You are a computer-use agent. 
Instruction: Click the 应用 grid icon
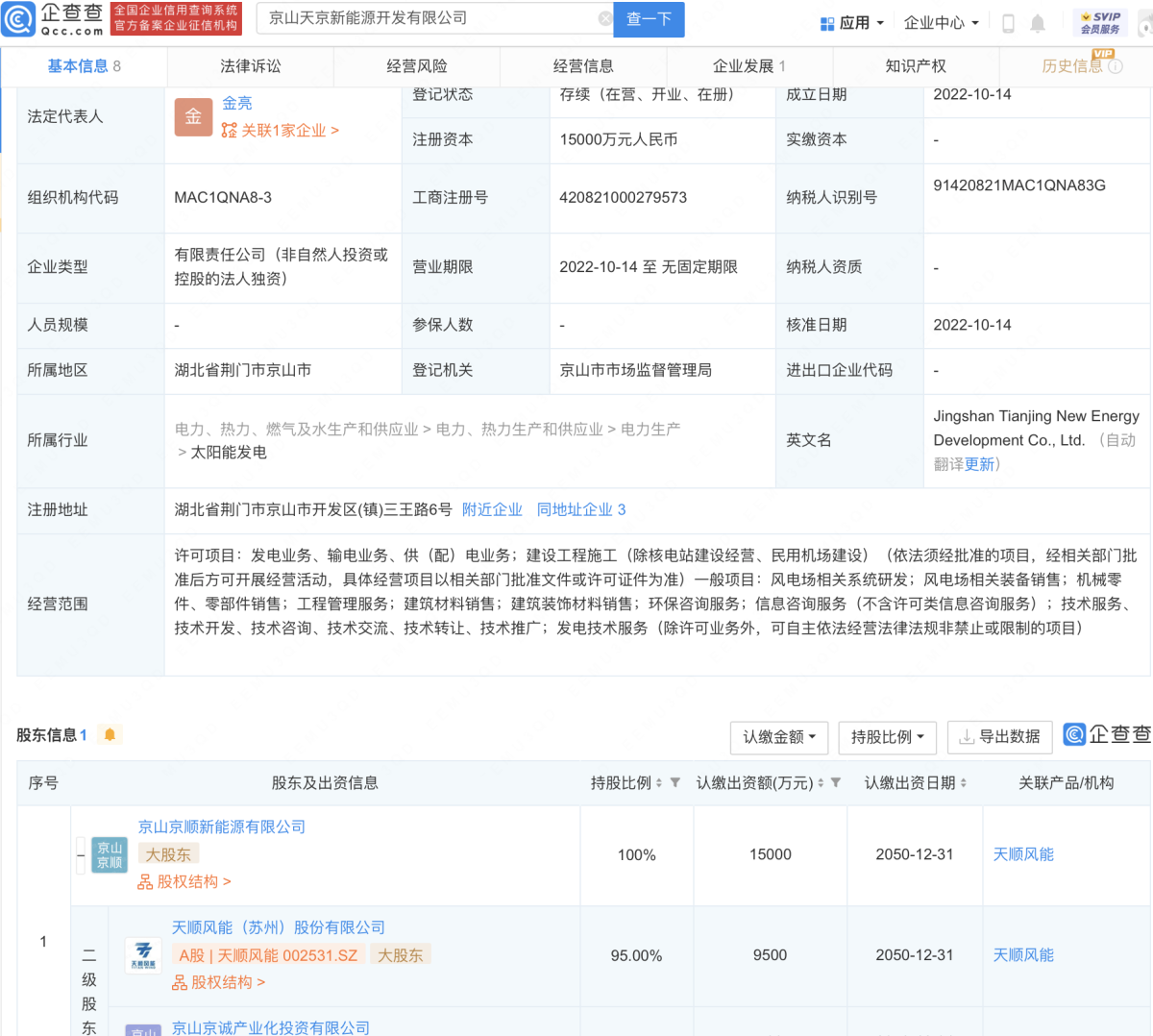[x=826, y=23]
